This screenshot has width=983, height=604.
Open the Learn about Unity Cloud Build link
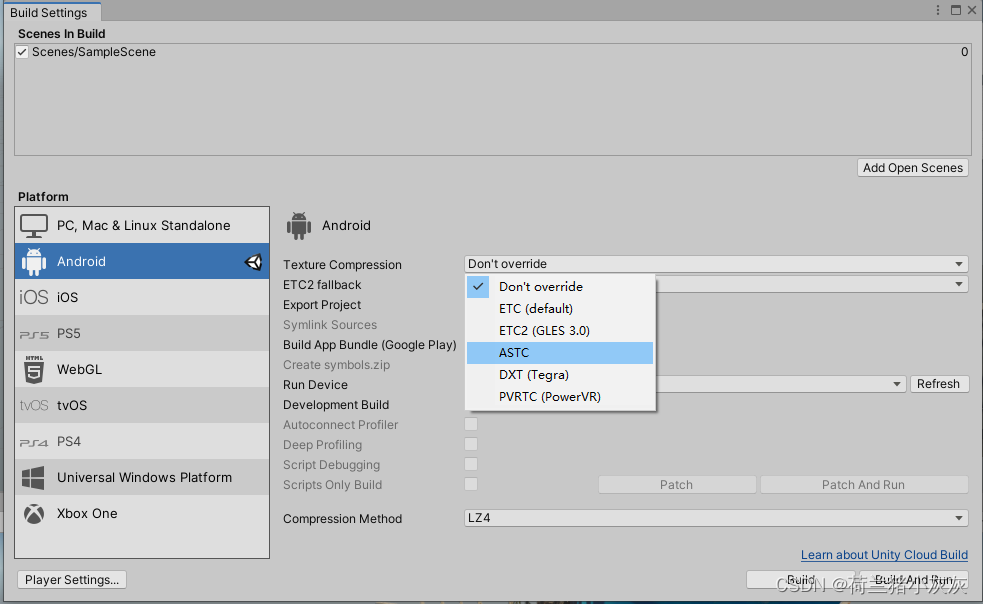click(x=884, y=555)
